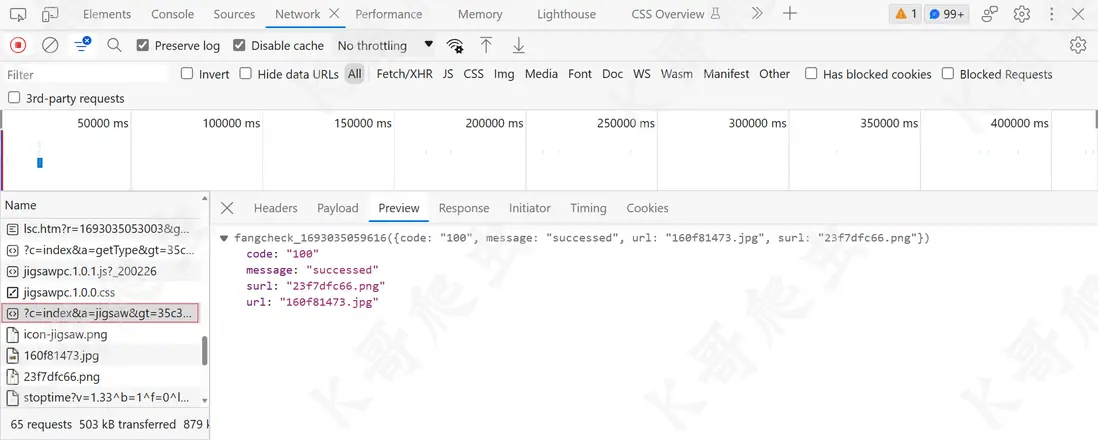
Task: Open the network search magnifier
Action: (x=114, y=46)
